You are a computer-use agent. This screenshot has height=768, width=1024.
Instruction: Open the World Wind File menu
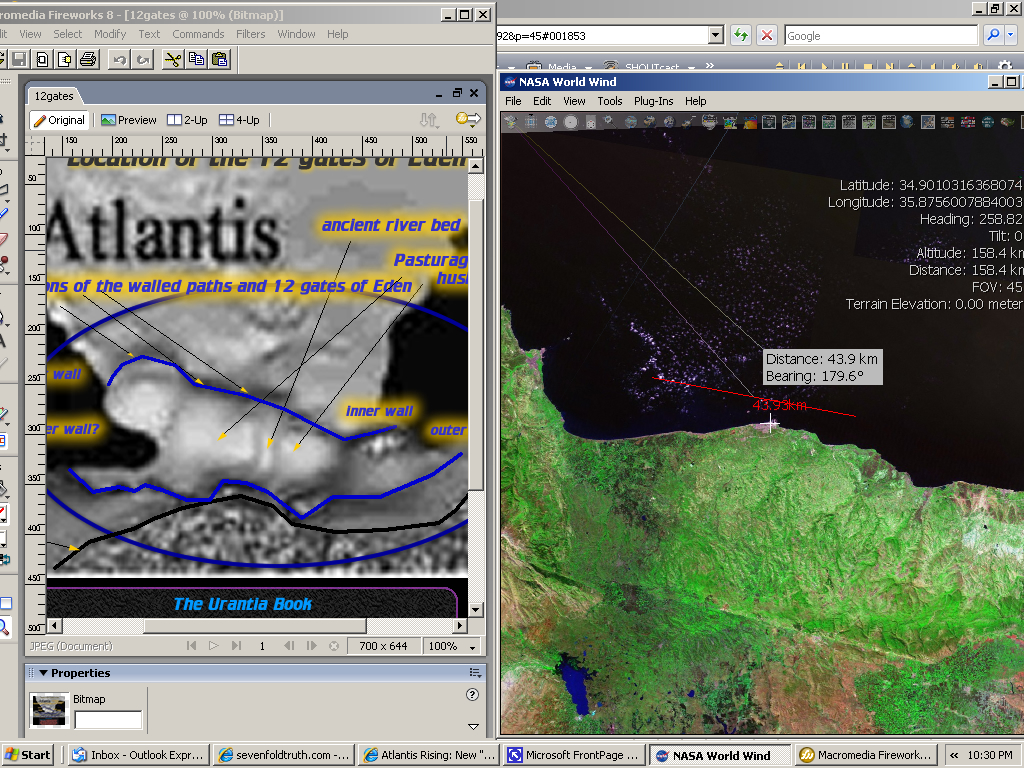point(513,101)
